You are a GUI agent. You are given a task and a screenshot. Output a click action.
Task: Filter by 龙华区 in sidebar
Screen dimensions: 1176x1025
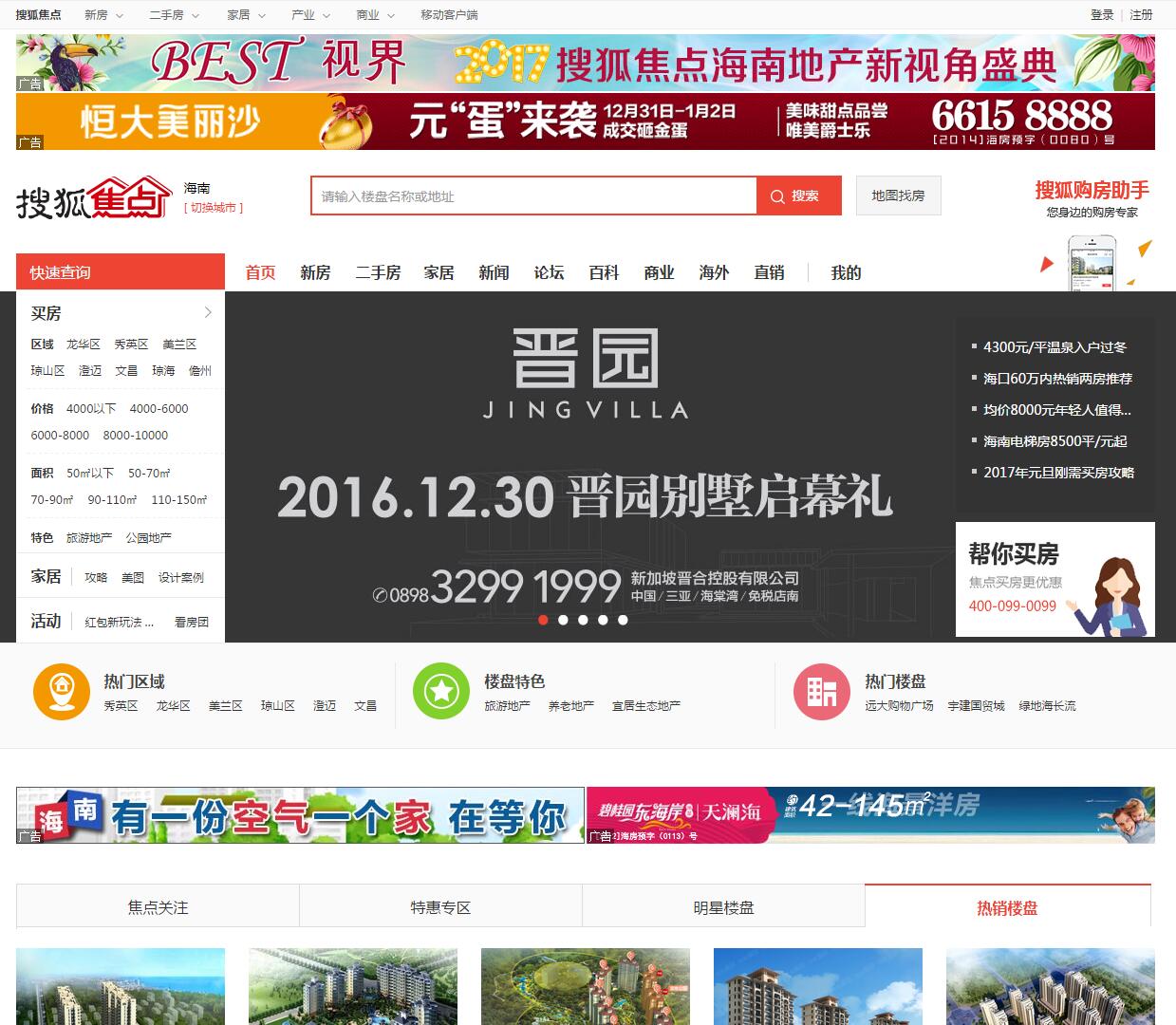(83, 344)
